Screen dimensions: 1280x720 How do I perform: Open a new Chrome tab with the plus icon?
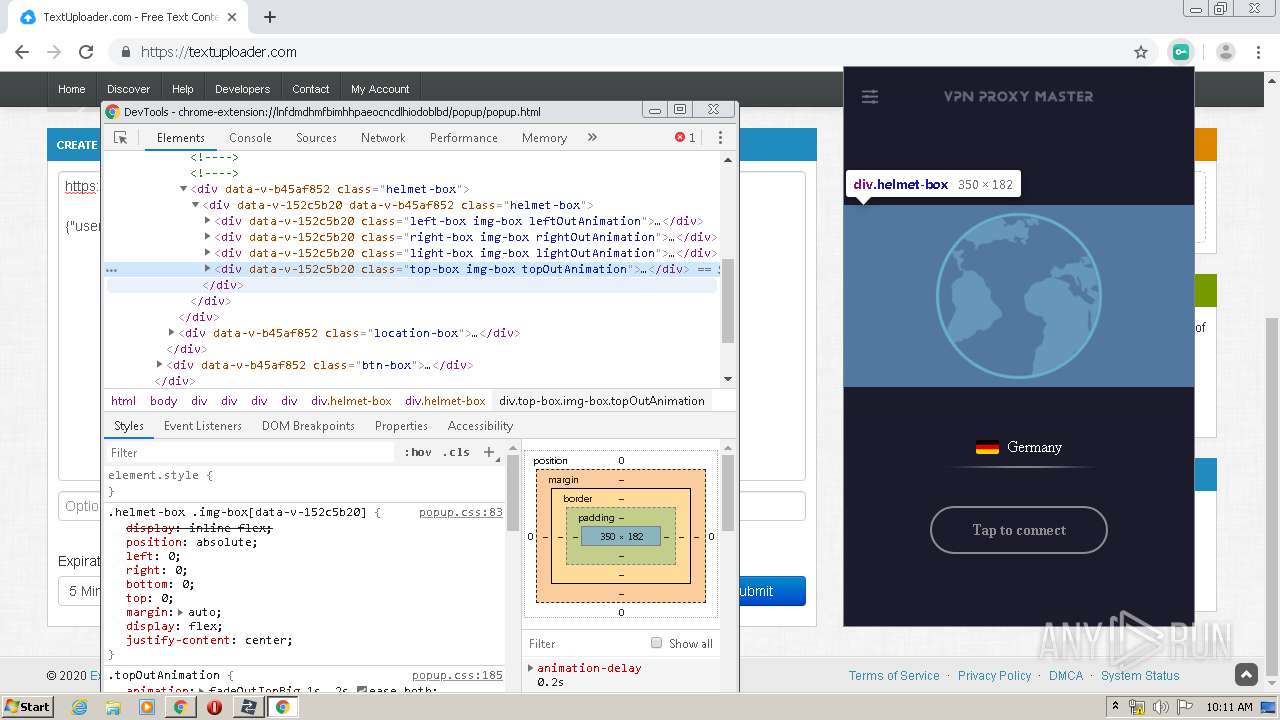[x=270, y=17]
